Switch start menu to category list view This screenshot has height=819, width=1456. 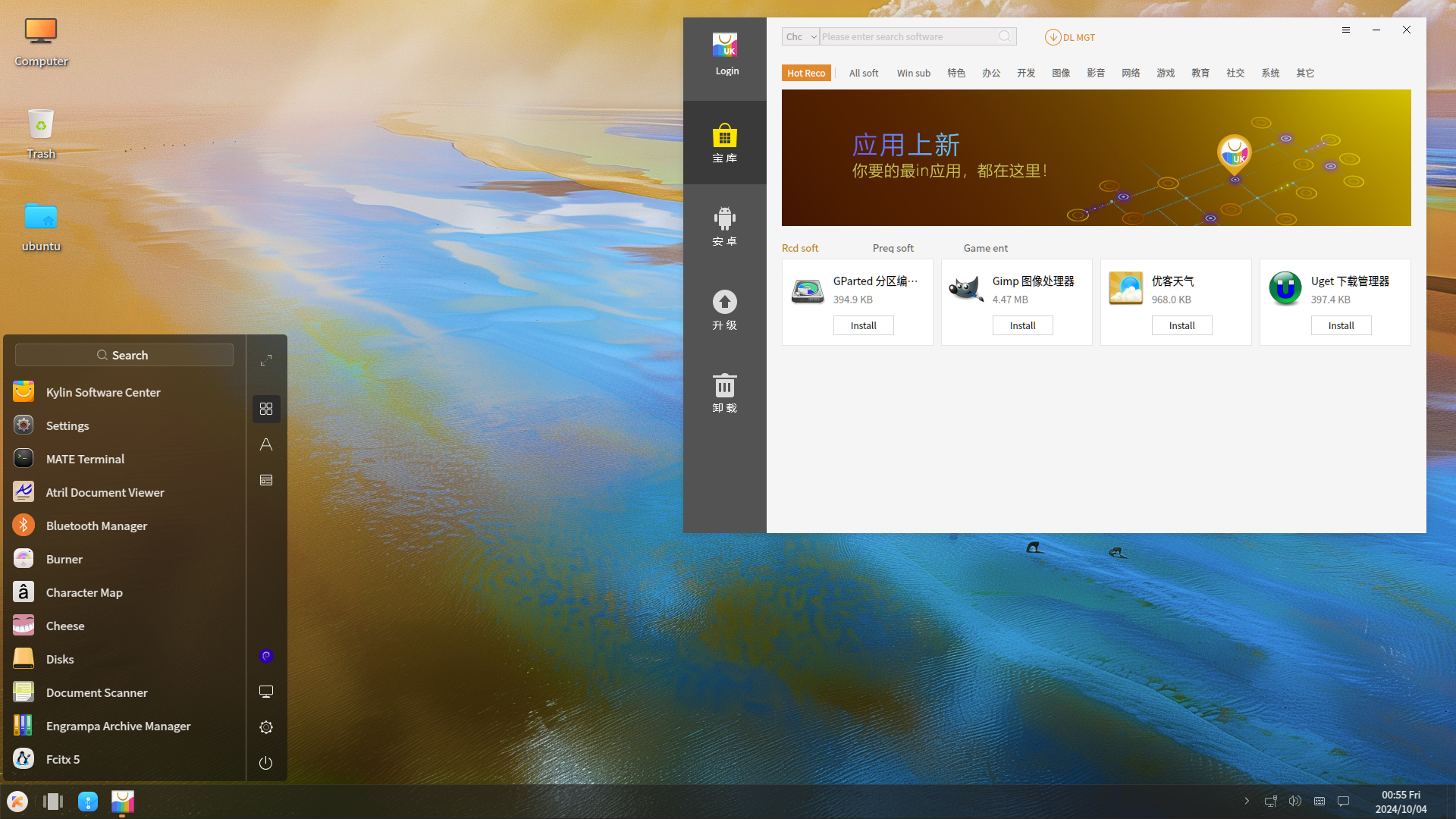[x=266, y=480]
